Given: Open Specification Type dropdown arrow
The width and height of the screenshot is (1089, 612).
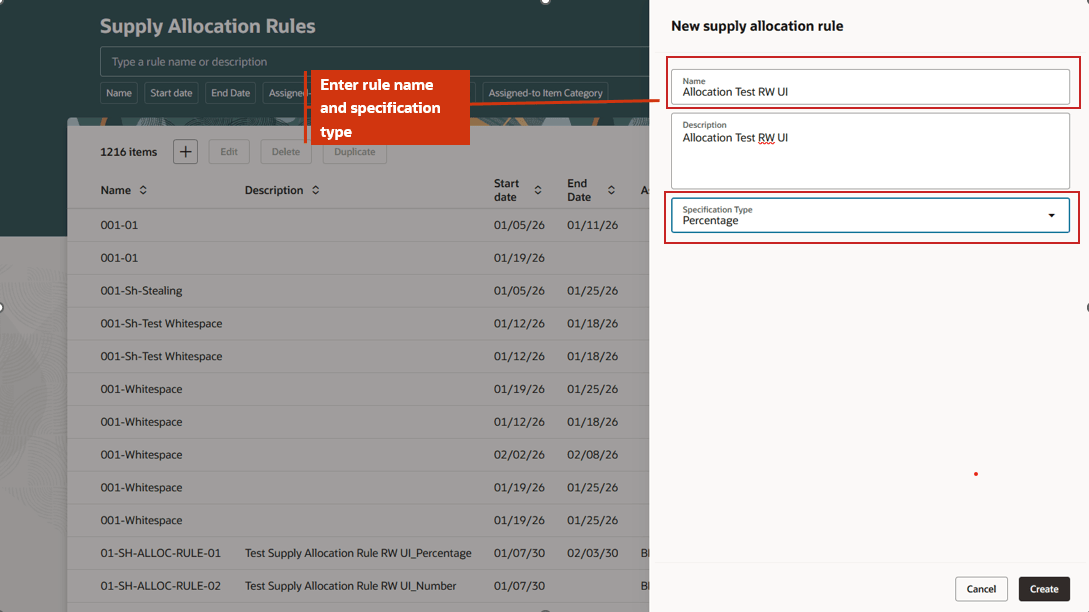Looking at the screenshot, I should (x=1051, y=215).
